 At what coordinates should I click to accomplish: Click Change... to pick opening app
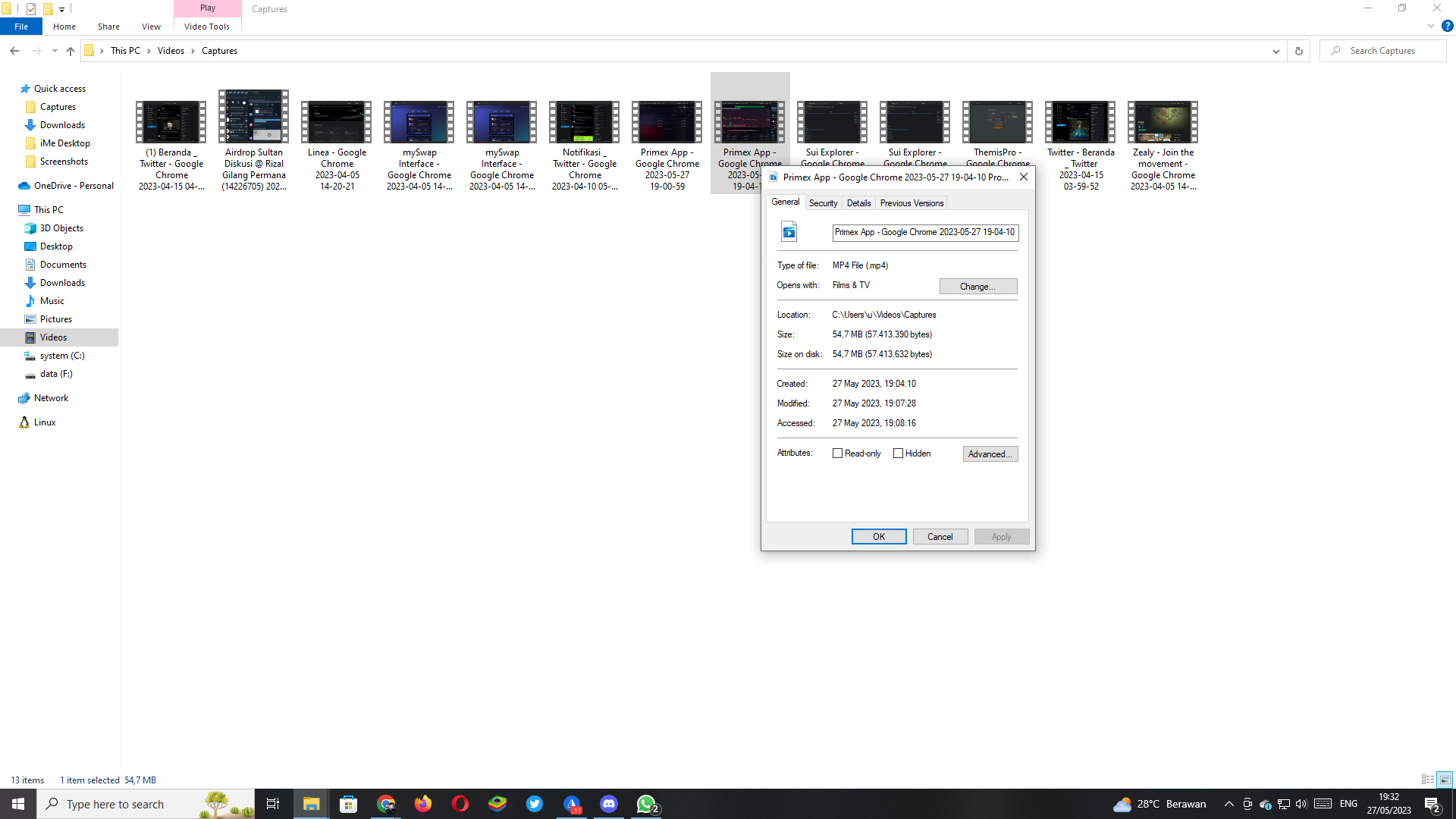pos(977,287)
